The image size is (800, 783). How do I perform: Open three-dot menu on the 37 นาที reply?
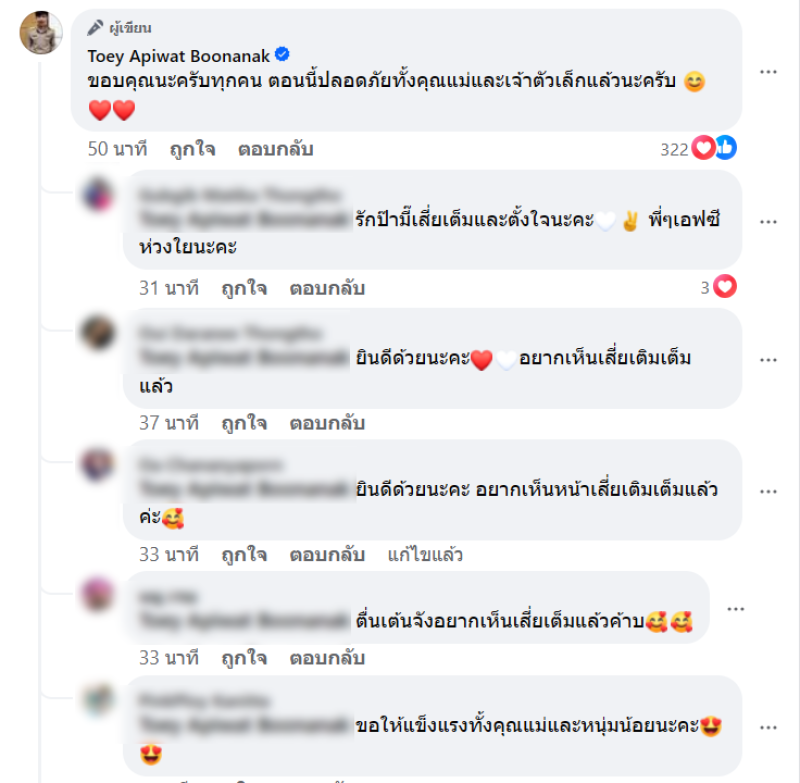[x=768, y=360]
